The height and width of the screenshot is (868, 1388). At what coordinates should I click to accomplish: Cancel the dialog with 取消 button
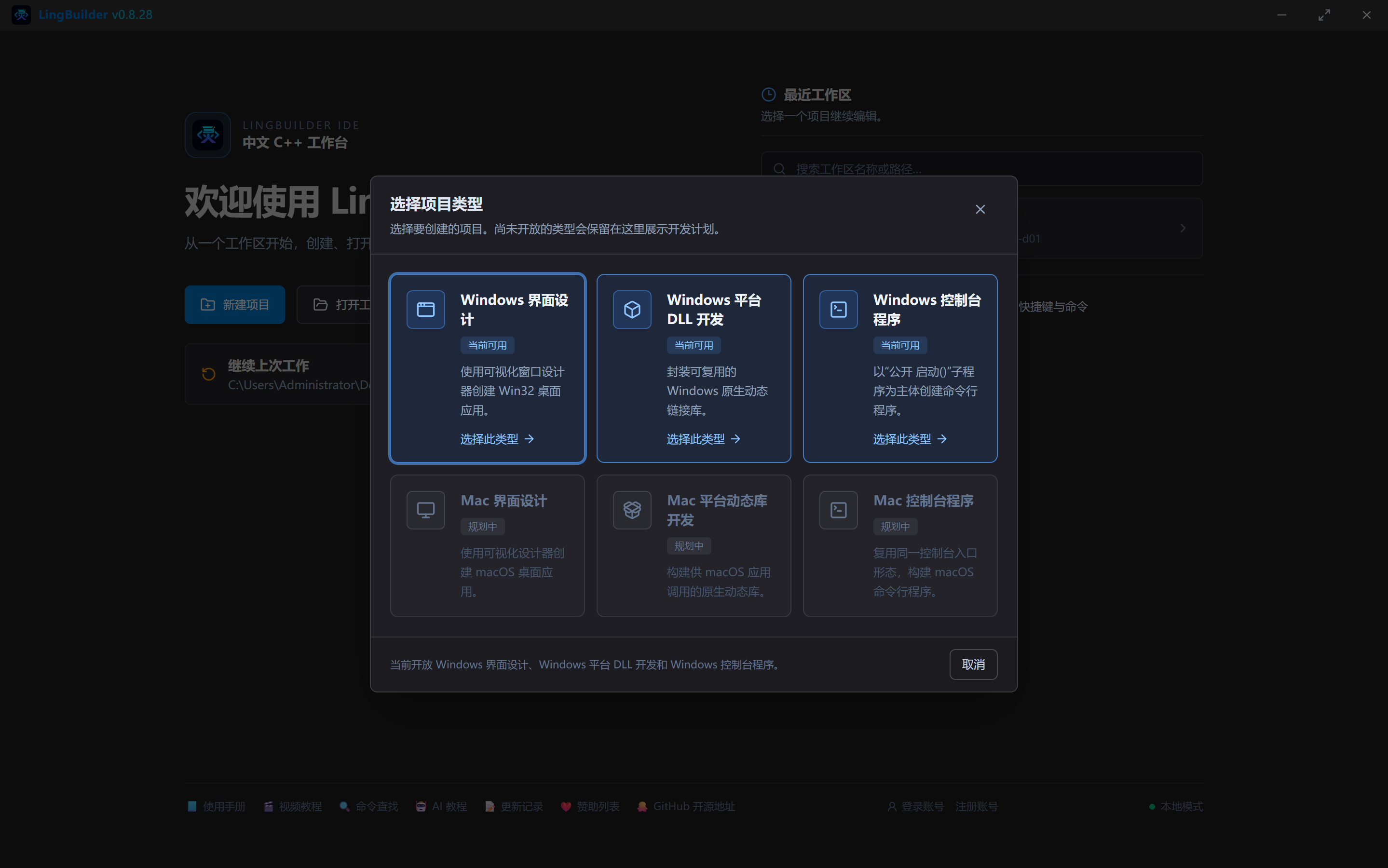pos(973,664)
